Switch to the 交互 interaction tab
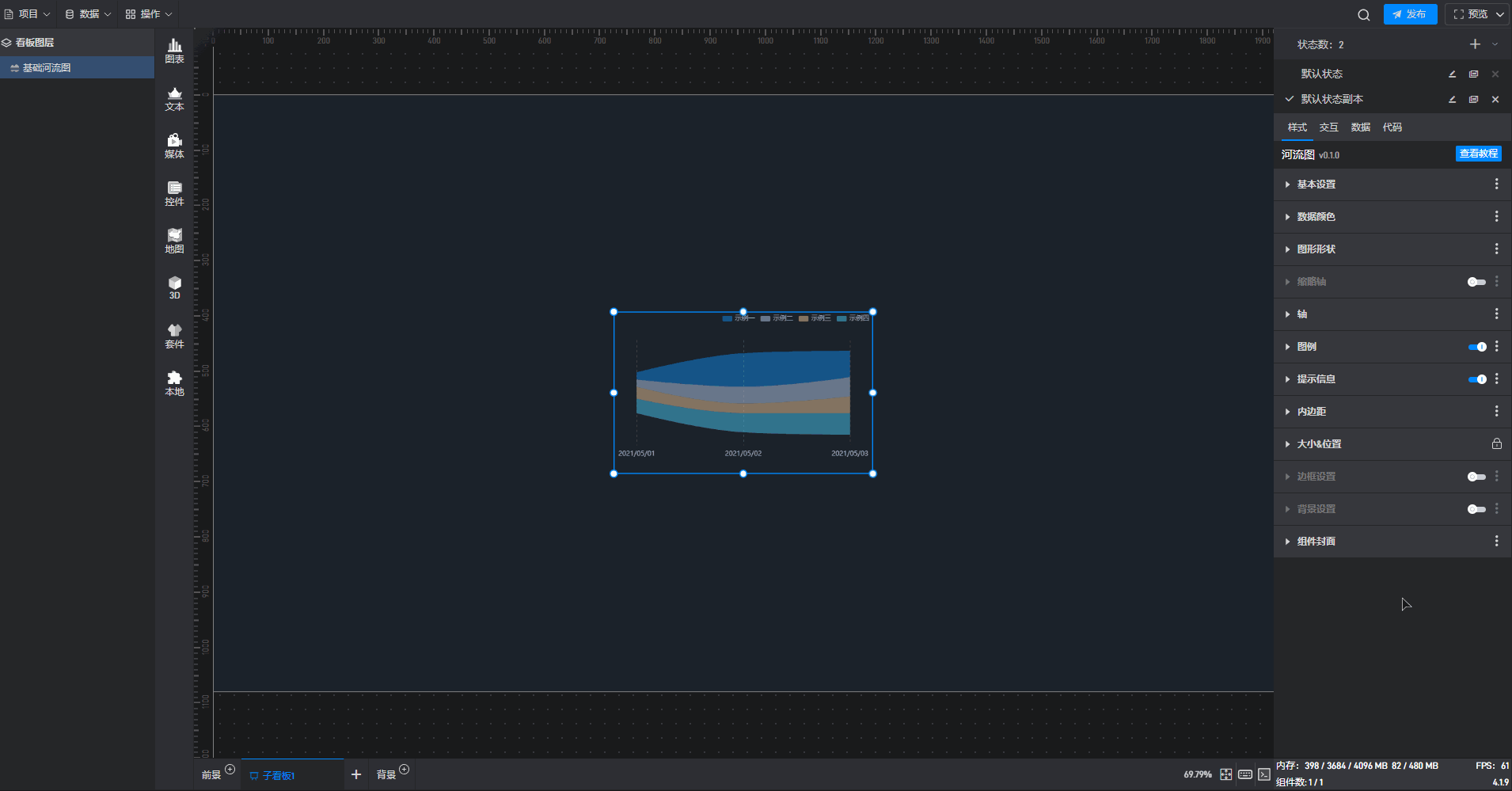Image resolution: width=1512 pixels, height=791 pixels. (x=1328, y=127)
